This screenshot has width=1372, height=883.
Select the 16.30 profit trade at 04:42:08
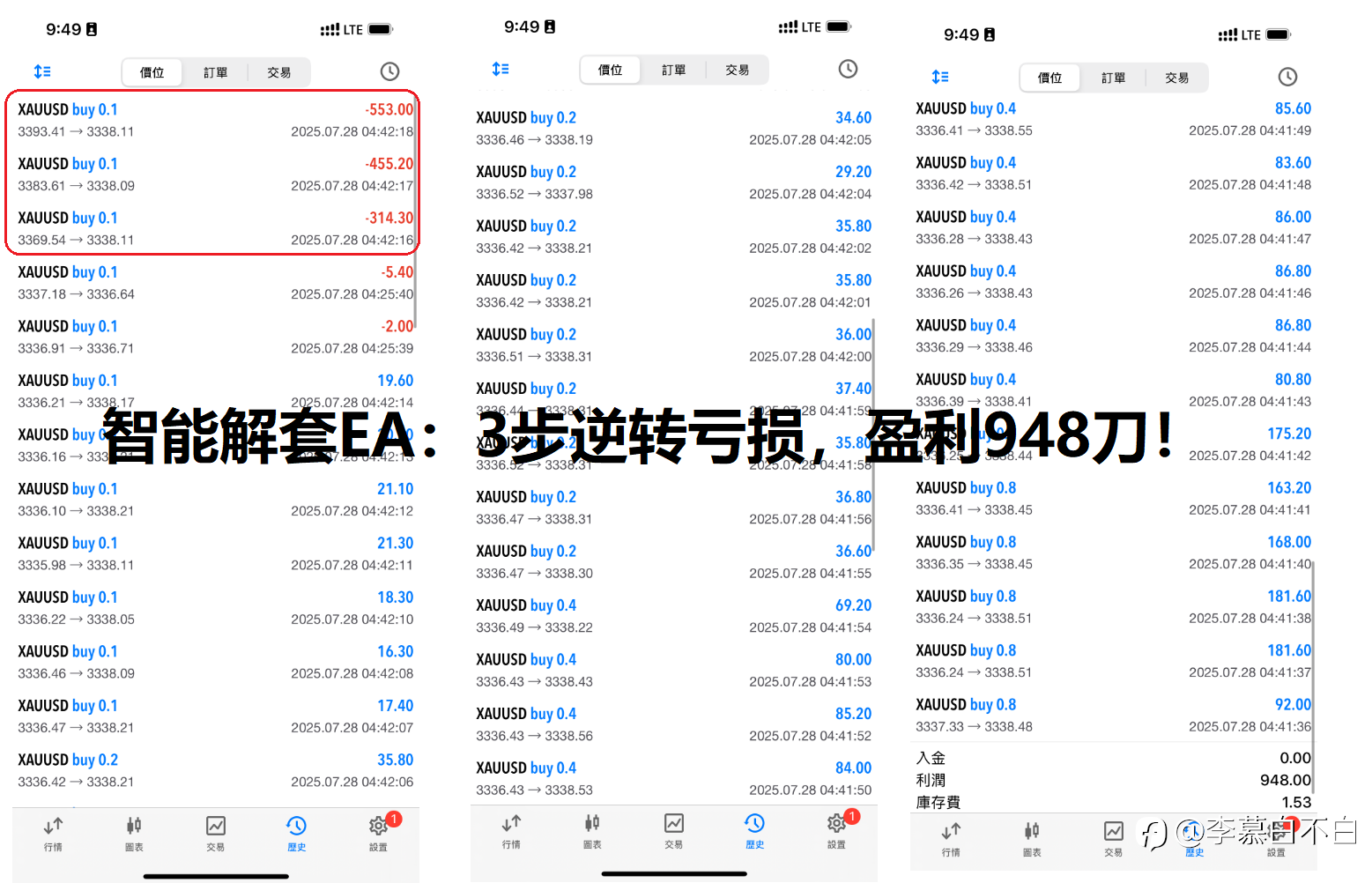(x=215, y=662)
